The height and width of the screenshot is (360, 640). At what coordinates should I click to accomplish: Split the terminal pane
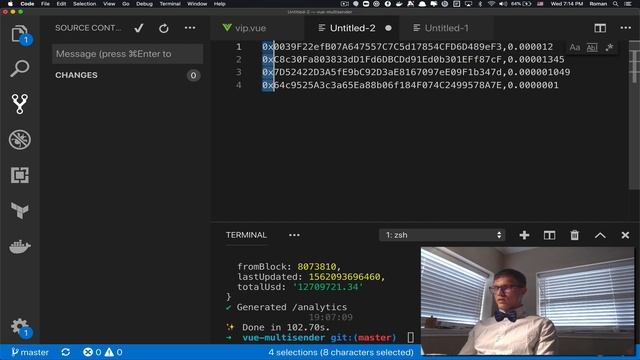[549, 235]
